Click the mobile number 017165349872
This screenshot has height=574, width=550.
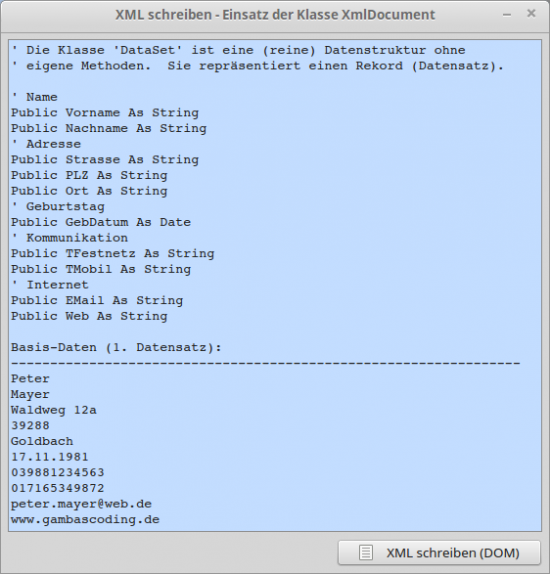click(x=58, y=488)
